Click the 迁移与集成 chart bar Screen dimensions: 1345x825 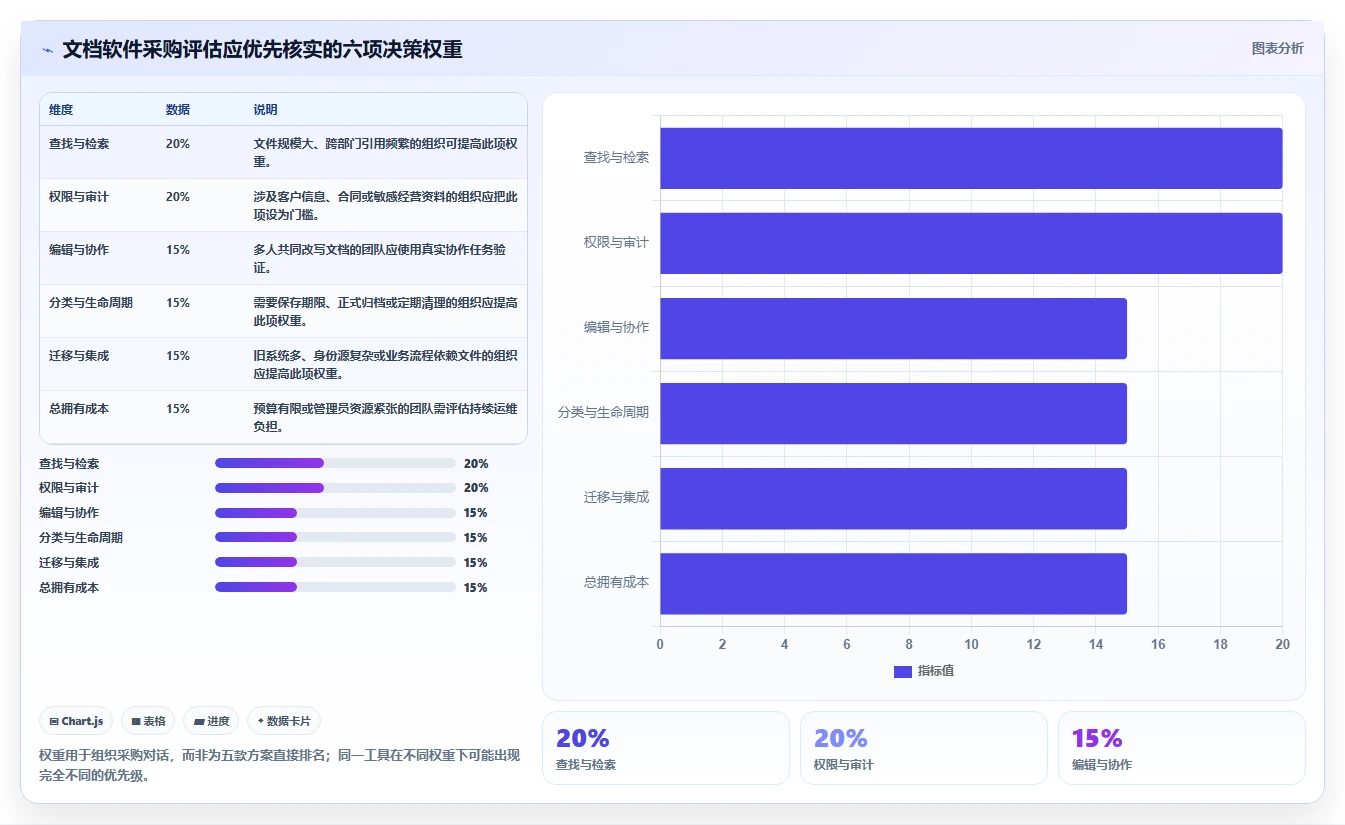[x=893, y=498]
